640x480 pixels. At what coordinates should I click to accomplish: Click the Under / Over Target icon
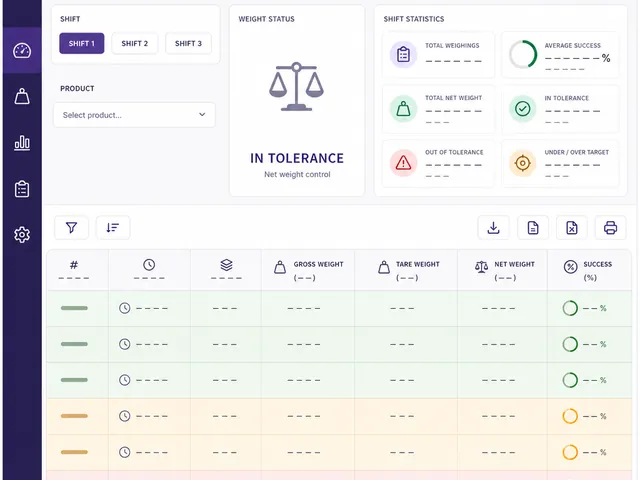pos(522,163)
